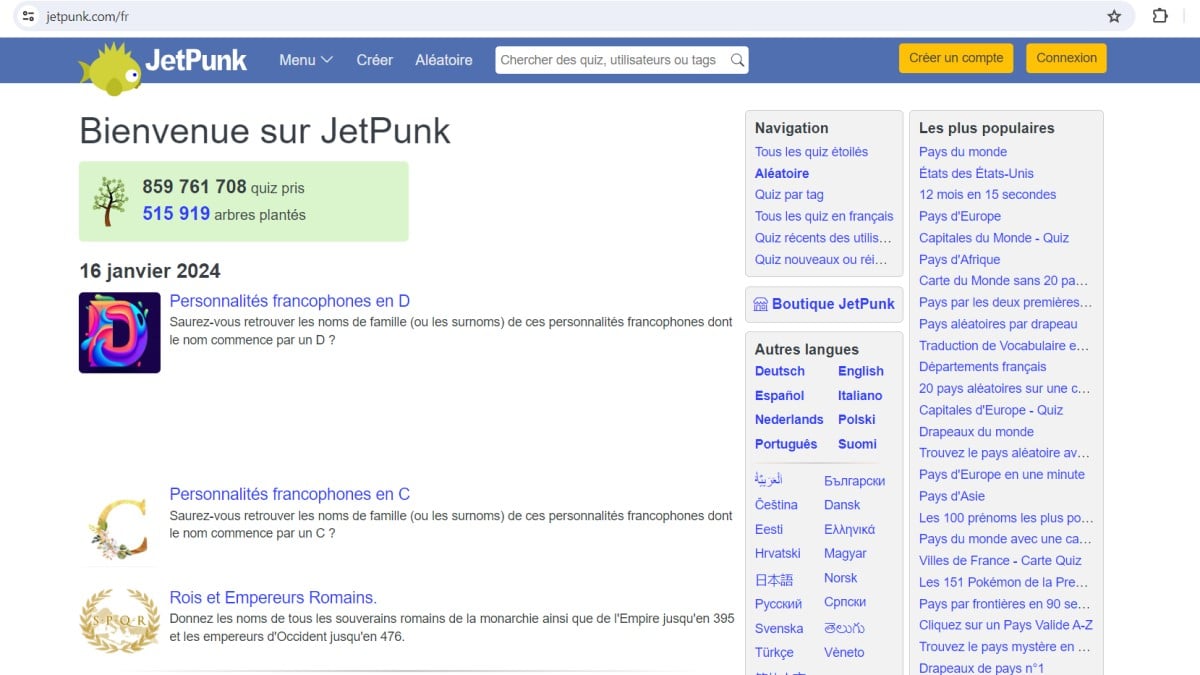Switch language to English
Screen dimensions: 1200x675
(860, 371)
